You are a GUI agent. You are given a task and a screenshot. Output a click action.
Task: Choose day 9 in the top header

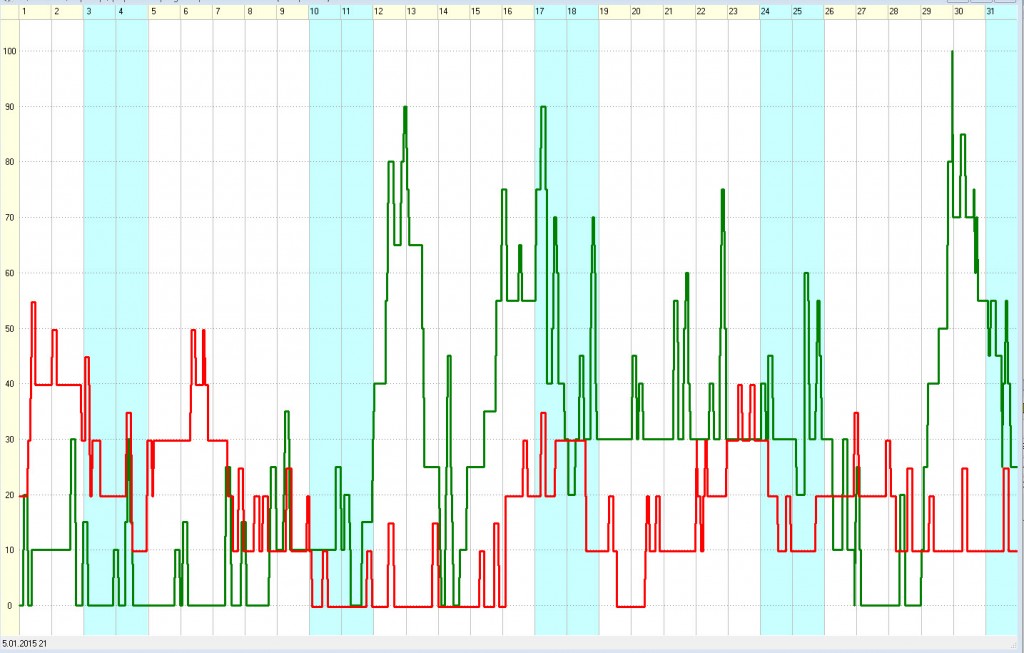293,11
